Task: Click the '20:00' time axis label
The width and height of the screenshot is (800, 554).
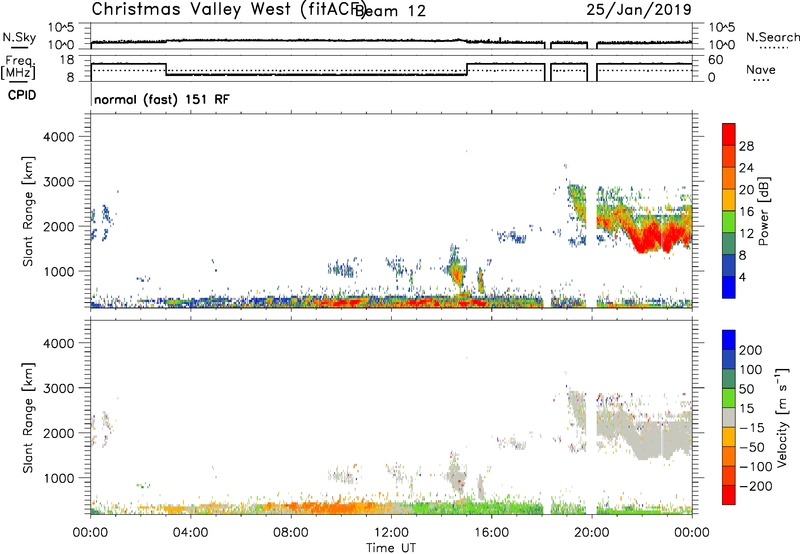Action: point(592,532)
